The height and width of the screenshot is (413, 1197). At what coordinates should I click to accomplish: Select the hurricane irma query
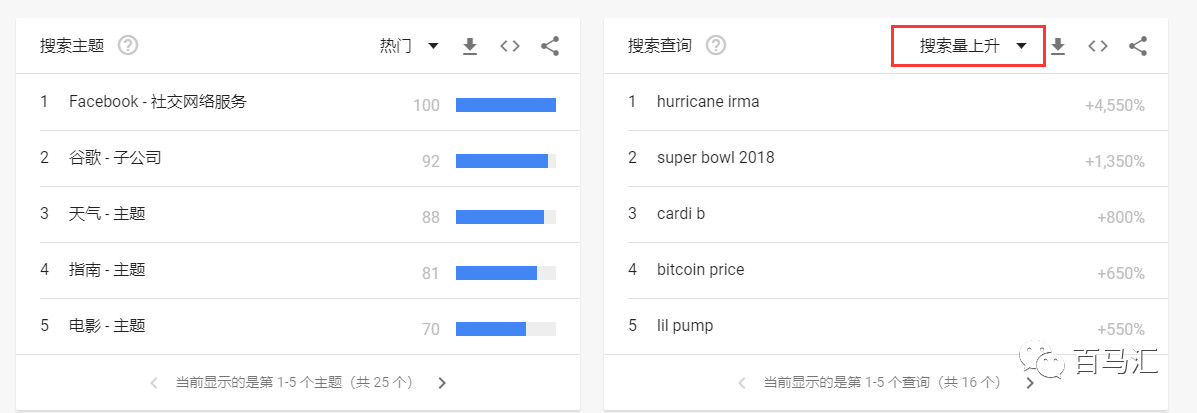tap(707, 102)
